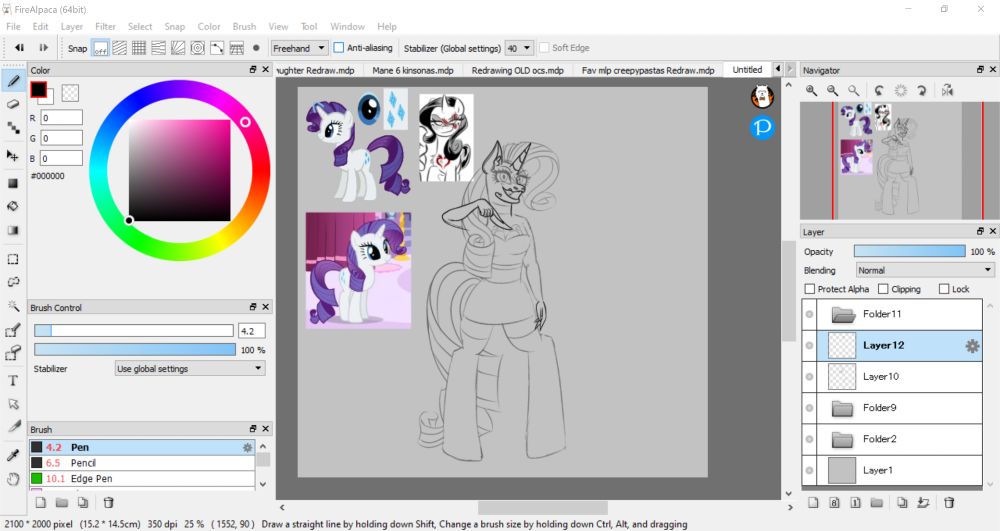Select the Dot tool

pos(13,127)
